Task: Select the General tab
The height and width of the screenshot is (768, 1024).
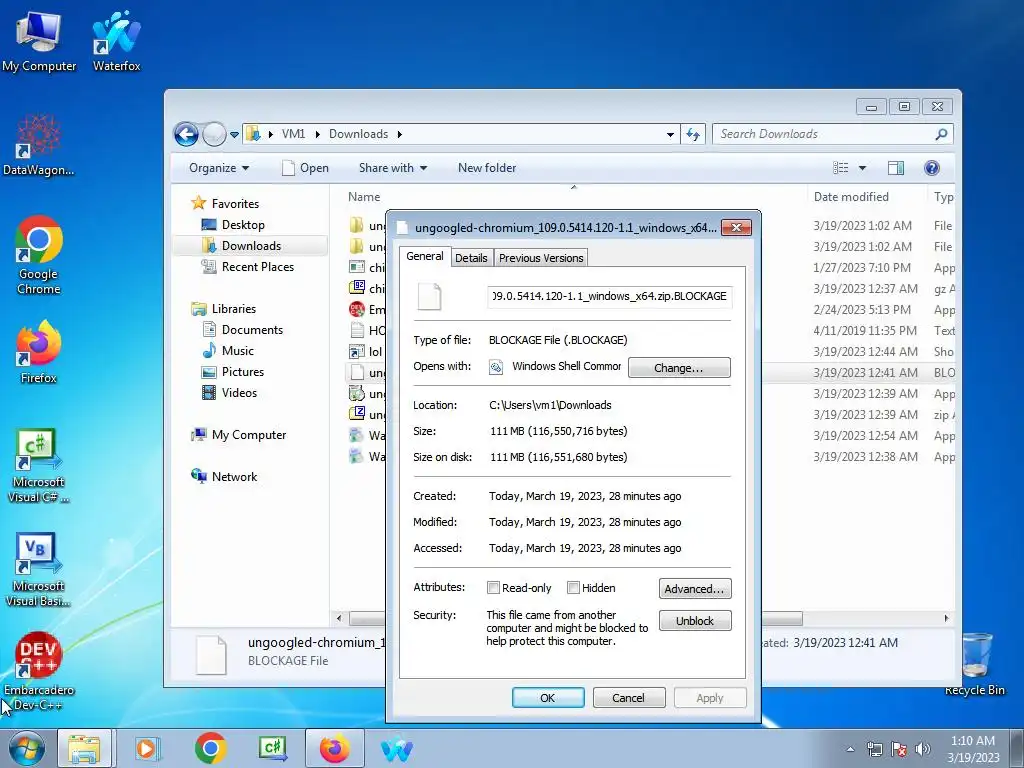Action: click(424, 256)
